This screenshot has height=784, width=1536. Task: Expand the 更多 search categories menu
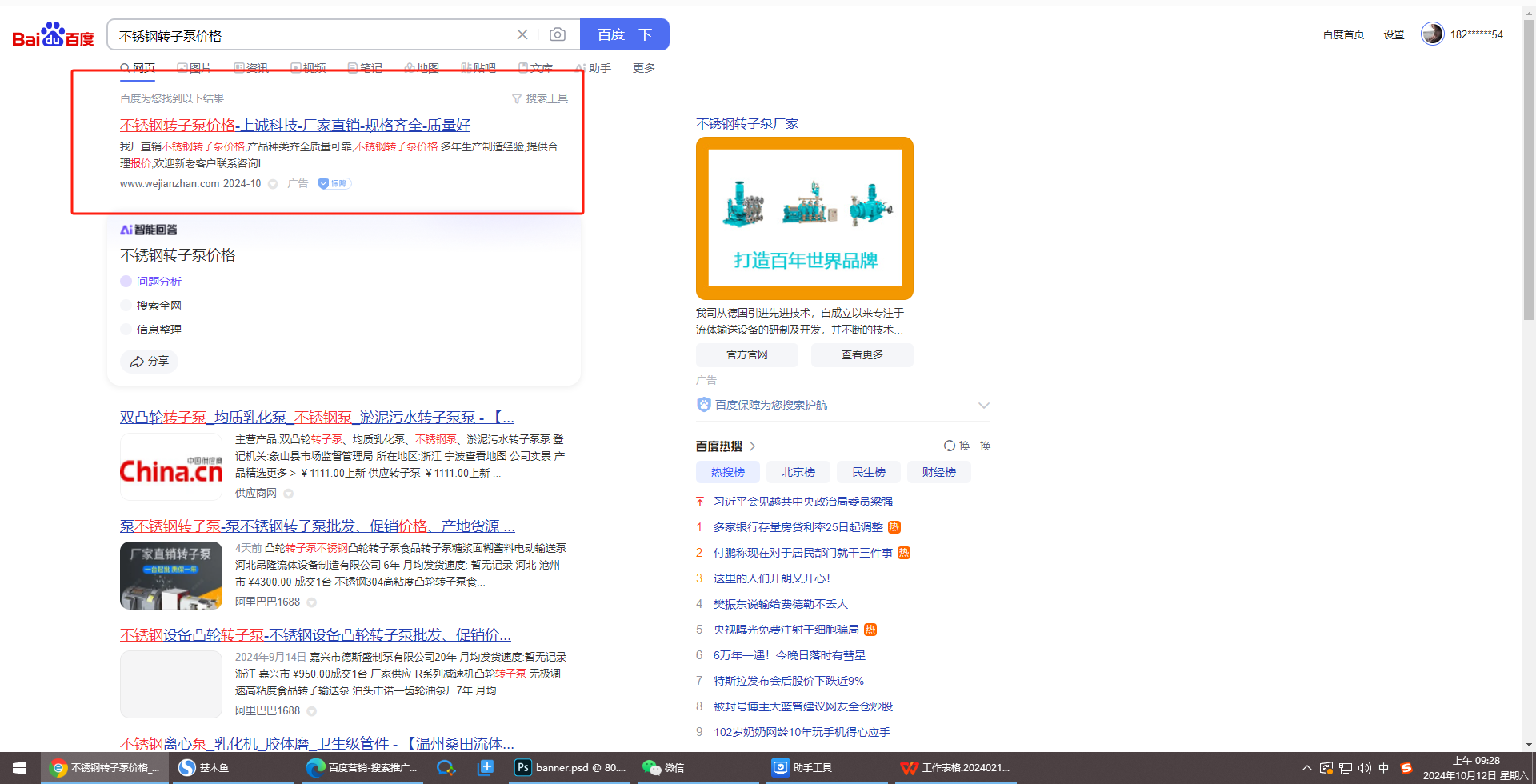(643, 68)
